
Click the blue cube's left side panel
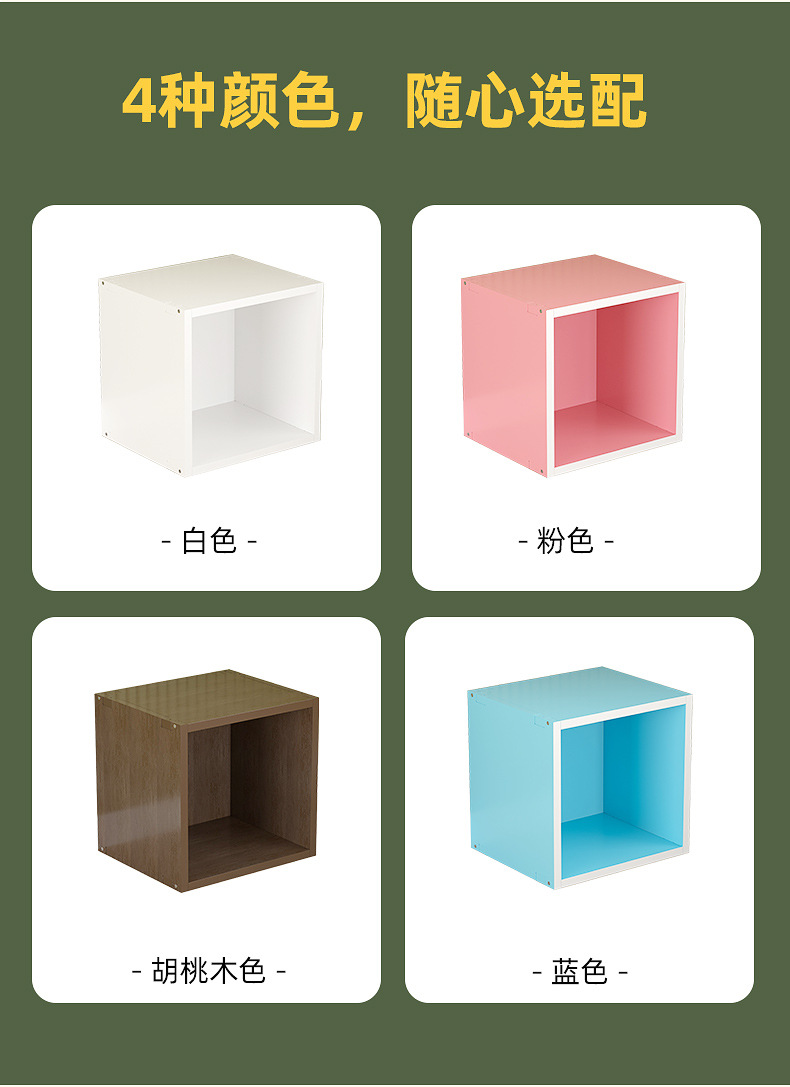[x=511, y=788]
